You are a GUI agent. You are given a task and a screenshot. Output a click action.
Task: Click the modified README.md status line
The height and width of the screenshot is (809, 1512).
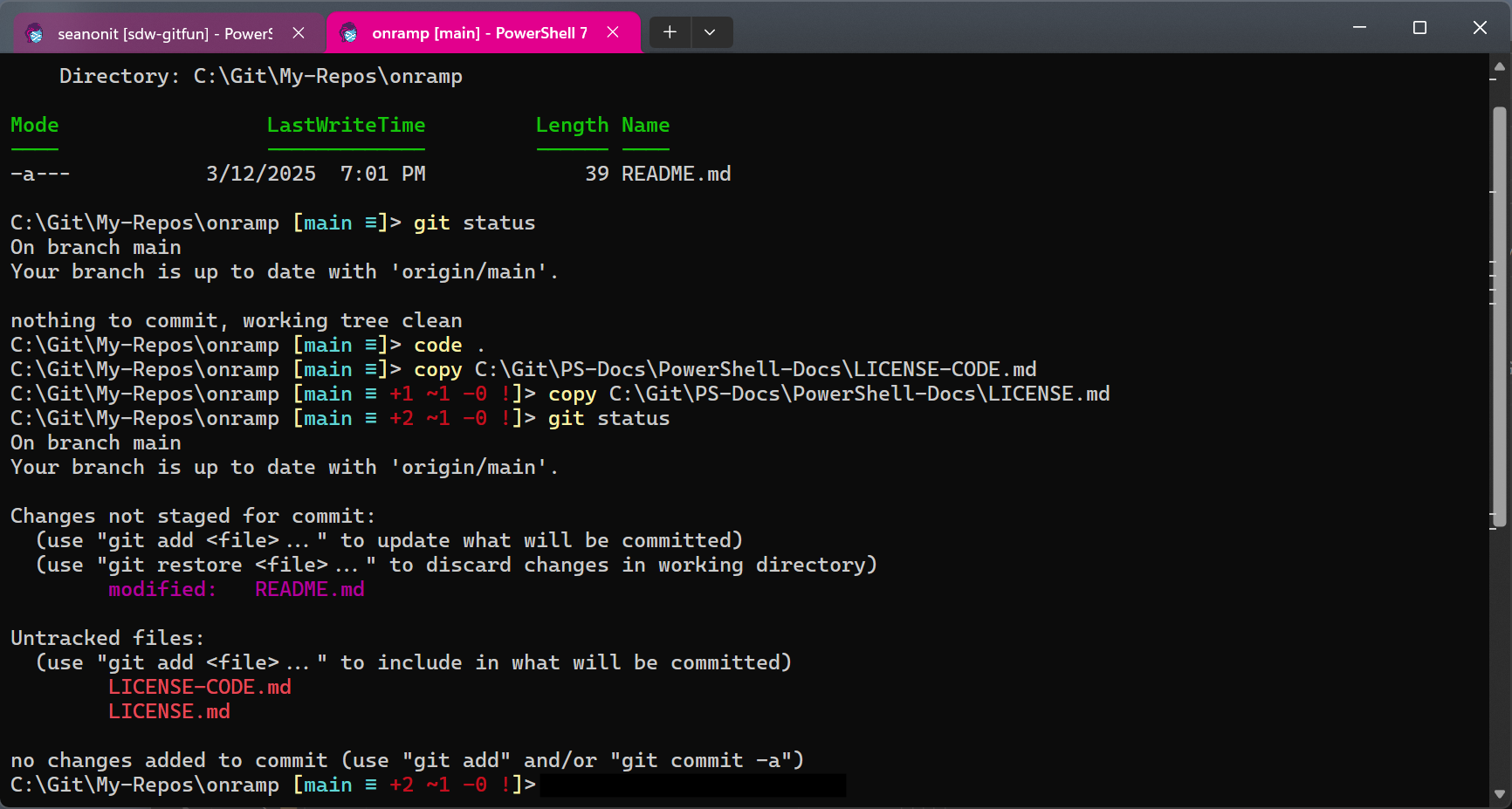tap(236, 589)
